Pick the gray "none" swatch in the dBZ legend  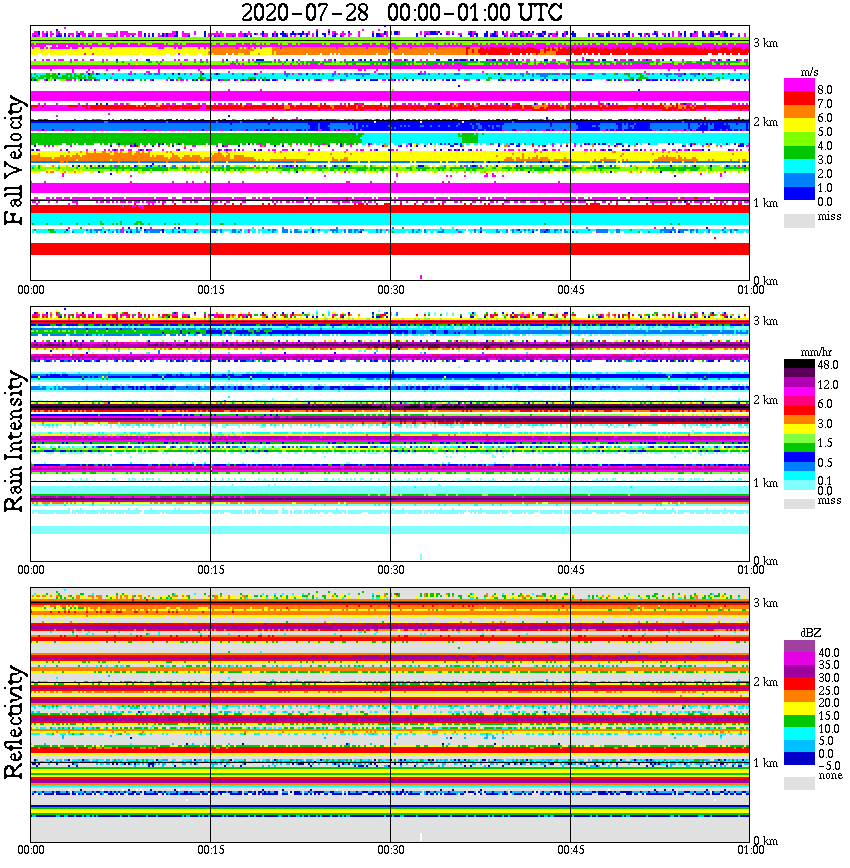click(799, 783)
